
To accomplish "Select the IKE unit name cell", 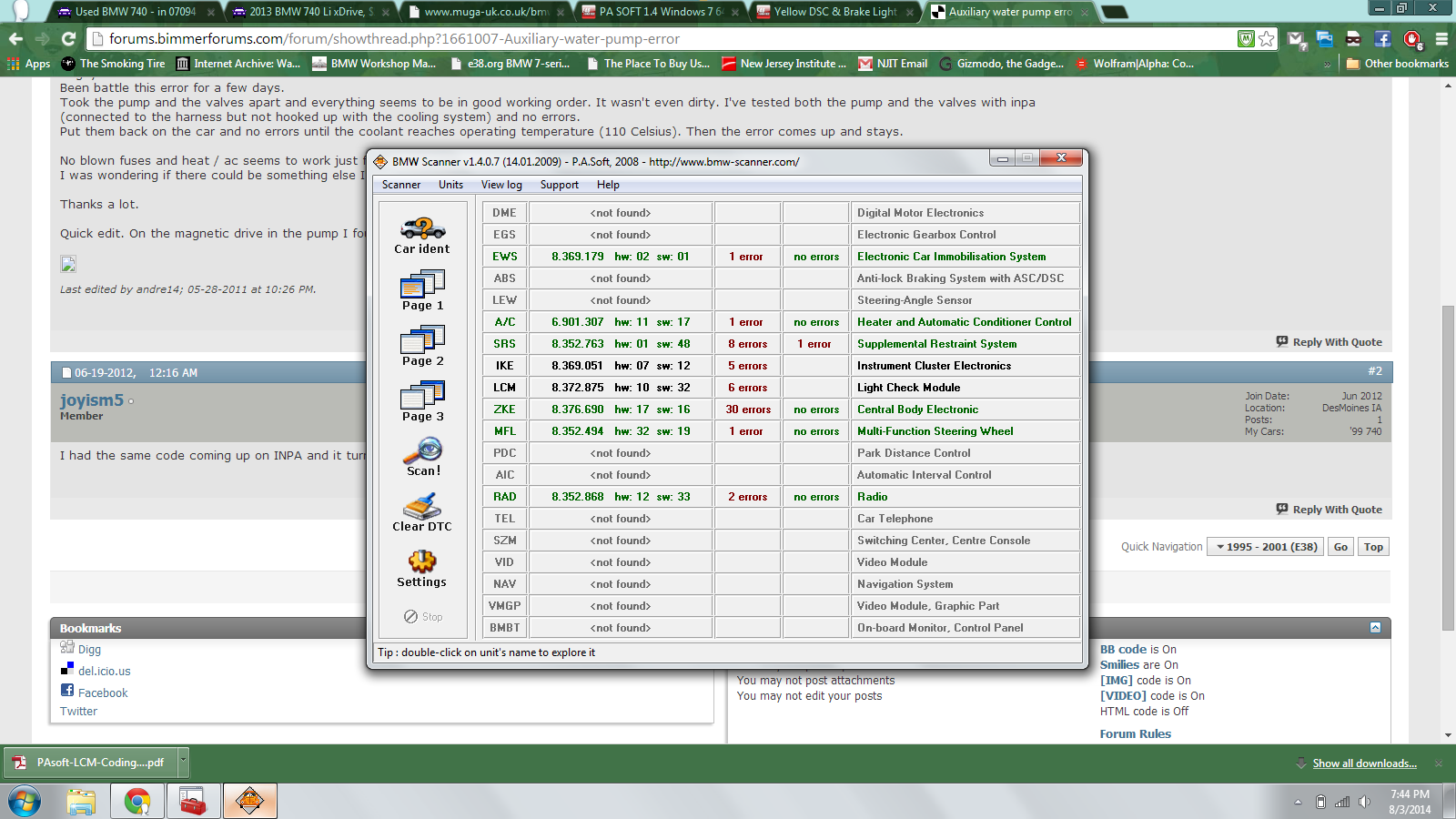I will tap(504, 366).
